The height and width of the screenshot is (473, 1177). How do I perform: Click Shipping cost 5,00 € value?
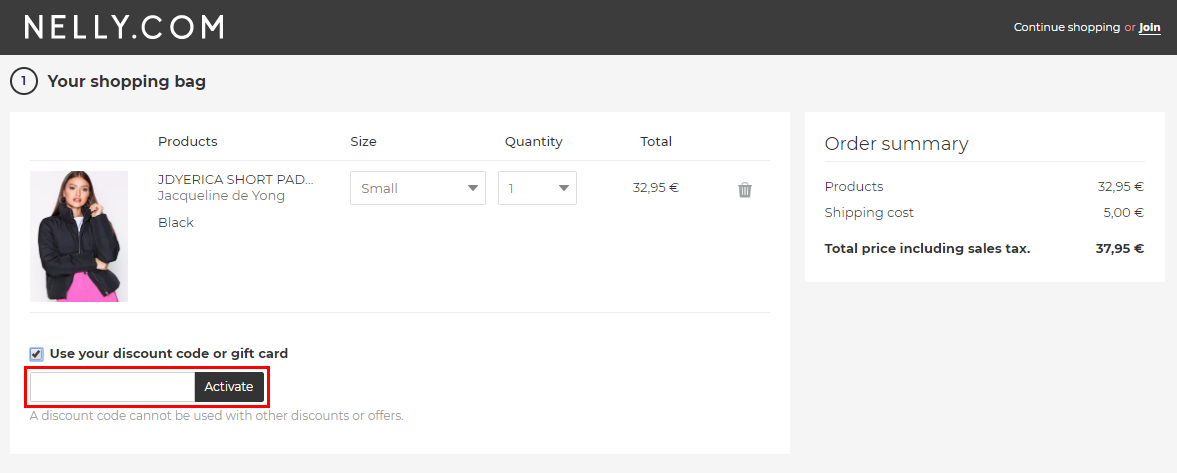(1123, 212)
